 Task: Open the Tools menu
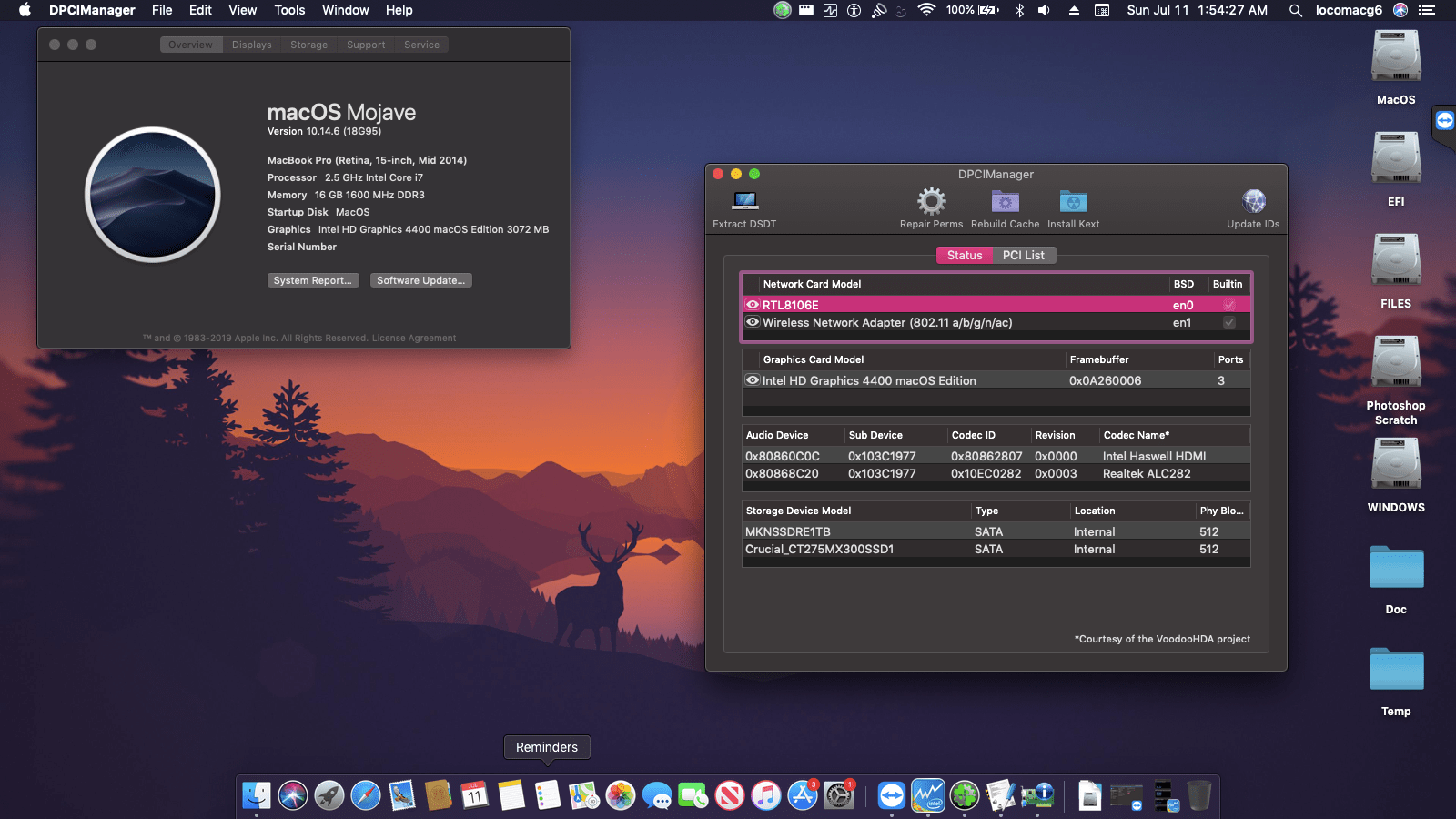point(289,10)
